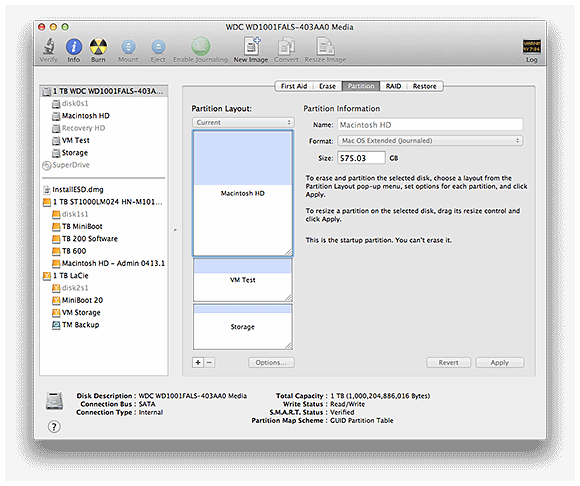Click the disk drive icon in info footer
Image resolution: width=580 pixels, height=486 pixels.
click(54, 401)
